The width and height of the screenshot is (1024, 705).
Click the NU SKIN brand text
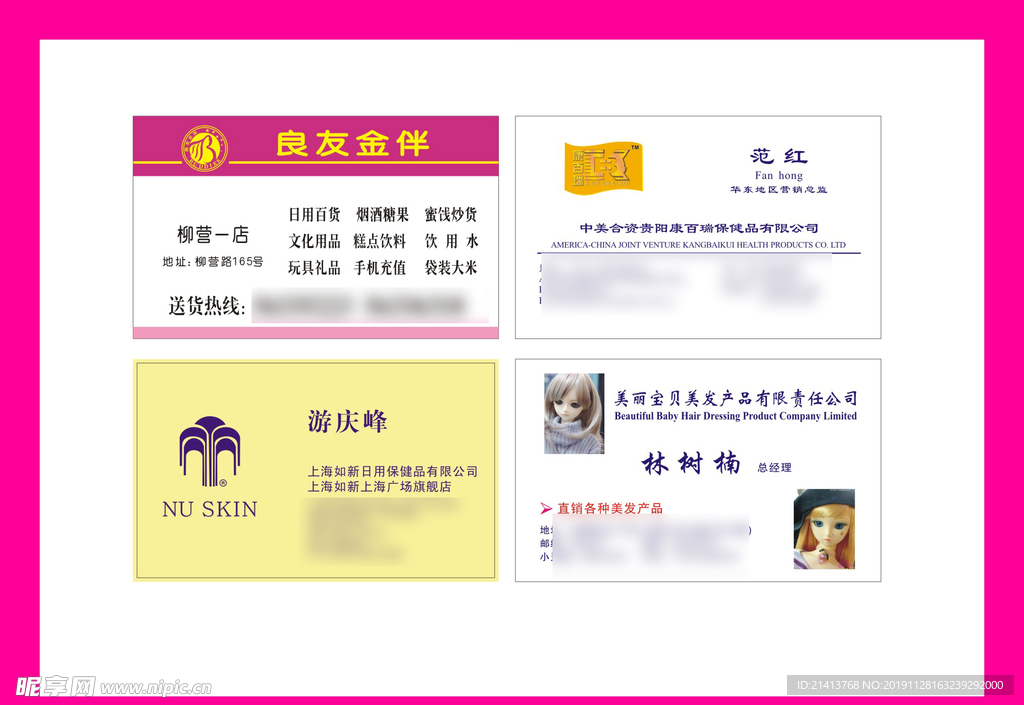209,509
